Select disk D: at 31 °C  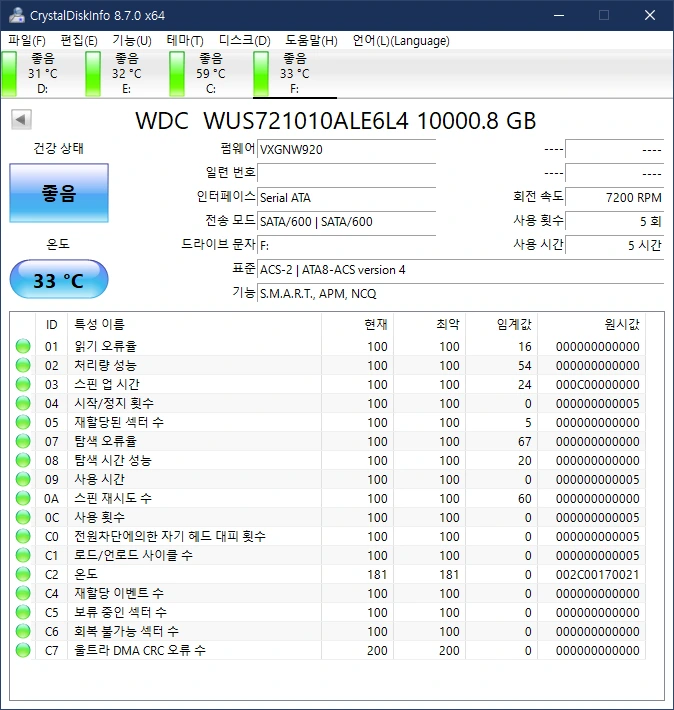[x=43, y=73]
